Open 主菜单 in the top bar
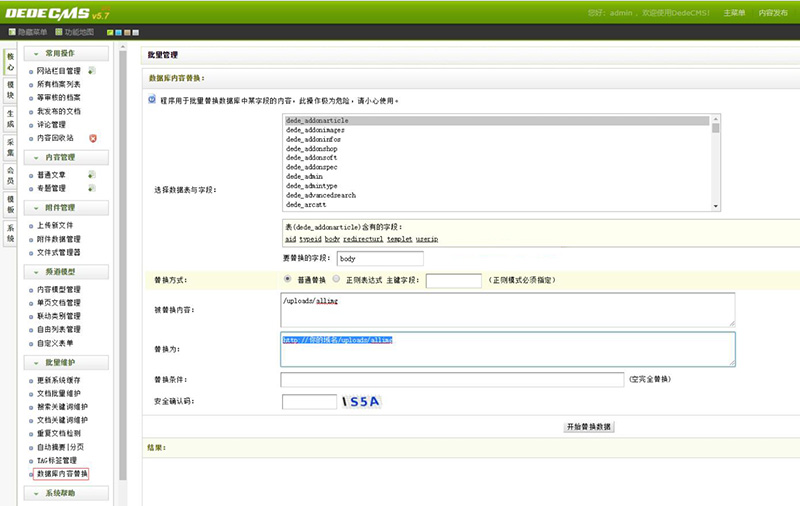Image resolution: width=800 pixels, height=506 pixels. tap(734, 13)
